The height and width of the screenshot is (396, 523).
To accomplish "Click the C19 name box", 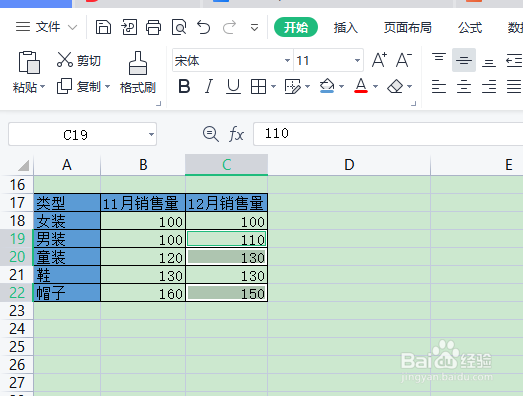I will (x=76, y=134).
